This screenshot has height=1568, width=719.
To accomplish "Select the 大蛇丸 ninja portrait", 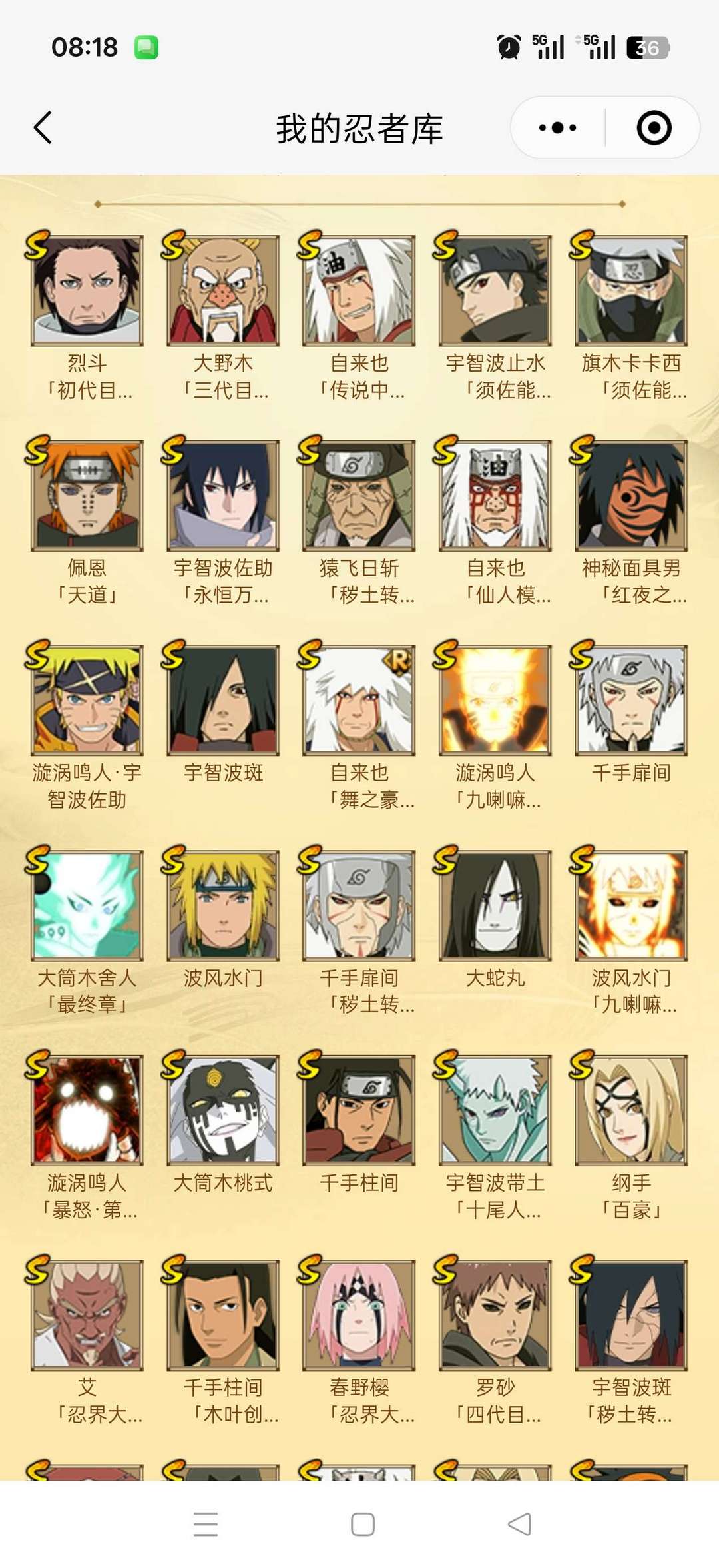I will click(495, 905).
